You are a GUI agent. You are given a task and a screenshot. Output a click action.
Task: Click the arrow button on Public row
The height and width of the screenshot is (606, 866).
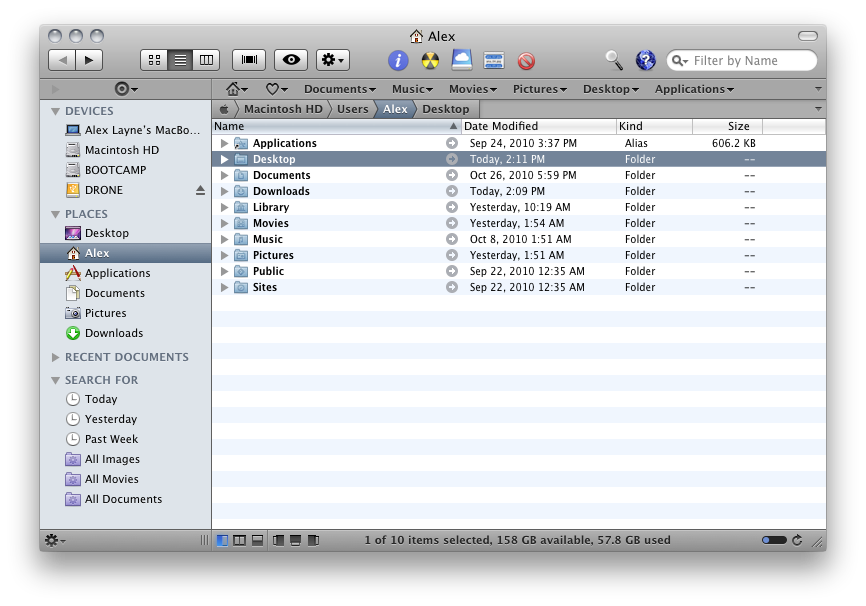(x=452, y=271)
